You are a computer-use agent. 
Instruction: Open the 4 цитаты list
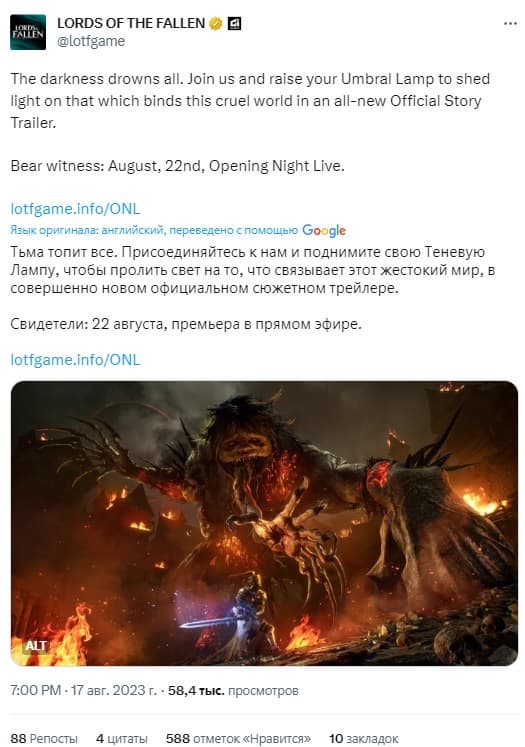pos(121,738)
